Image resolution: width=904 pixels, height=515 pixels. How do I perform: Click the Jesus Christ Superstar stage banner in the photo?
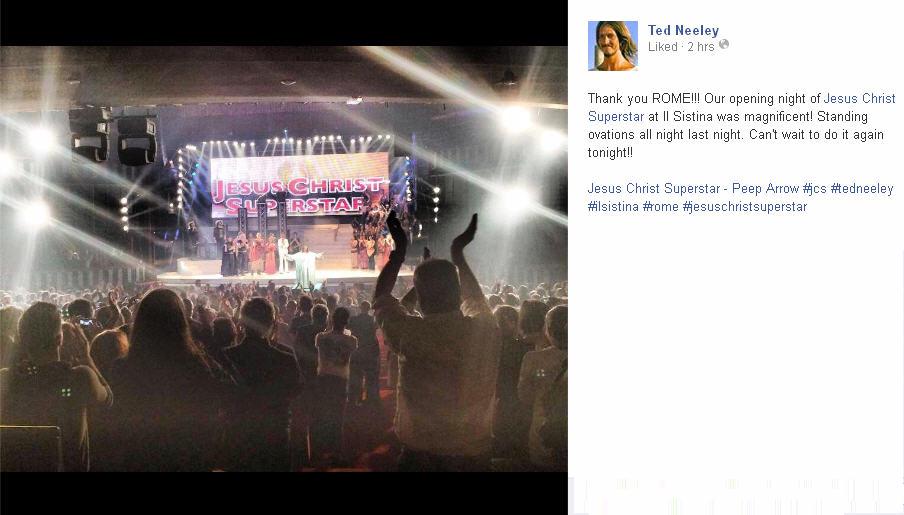tap(299, 185)
